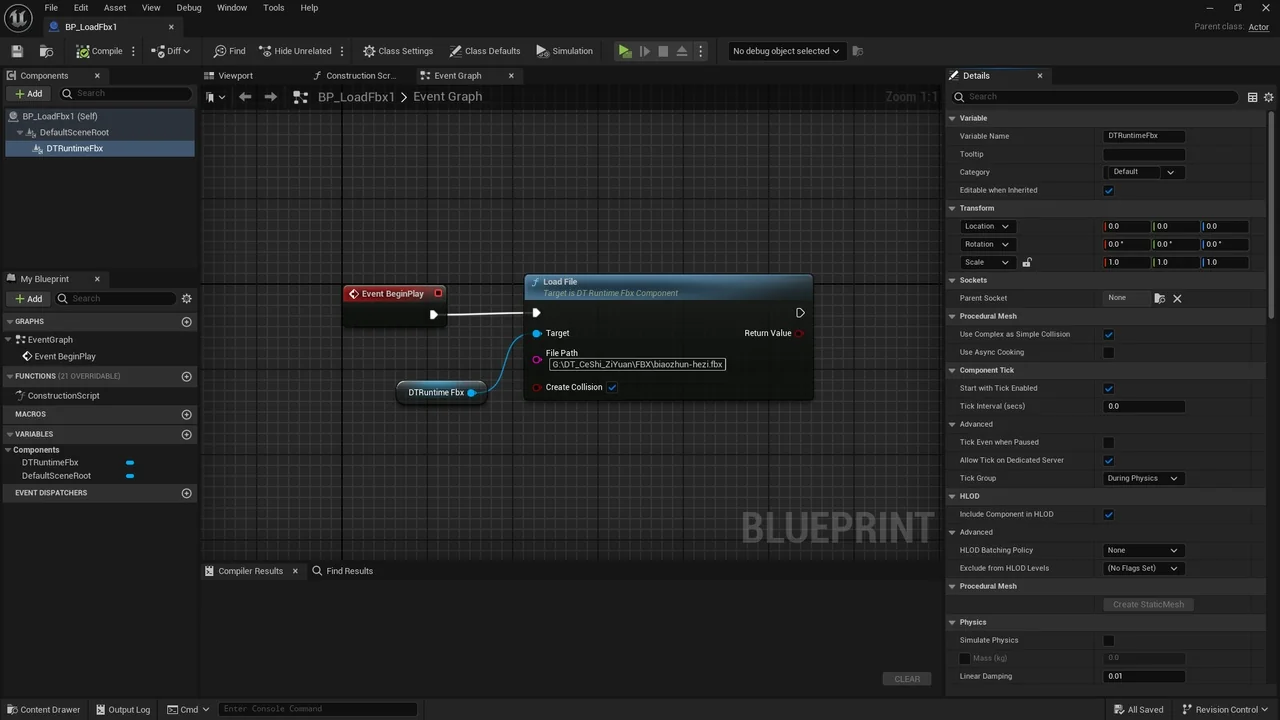
Task: Browse to asset in Content Browser
Action: pos(46,51)
